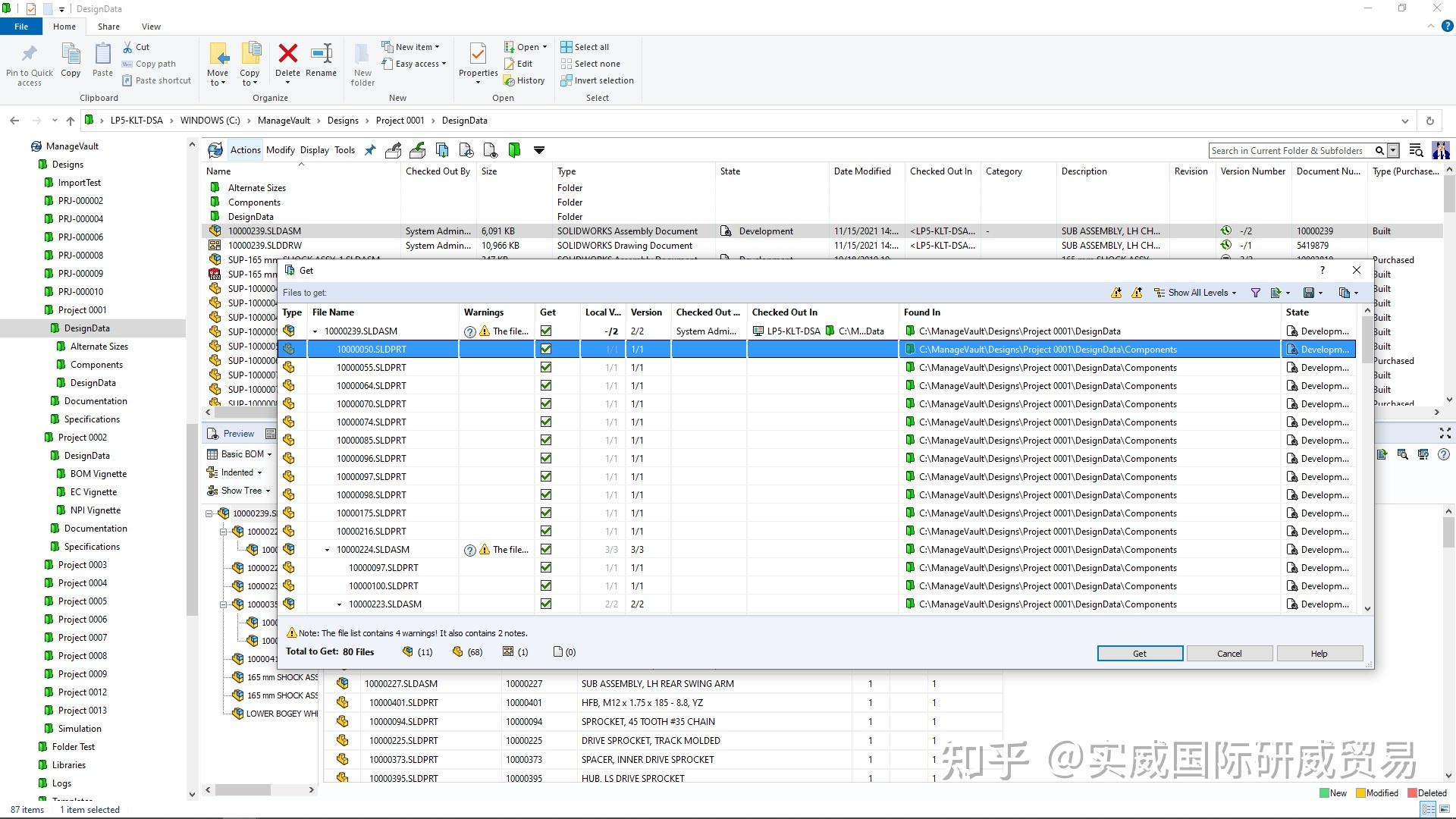This screenshot has height=819, width=1456.
Task: Uncheck the Get checkbox for 10000055.SLDPRT
Action: (546, 367)
